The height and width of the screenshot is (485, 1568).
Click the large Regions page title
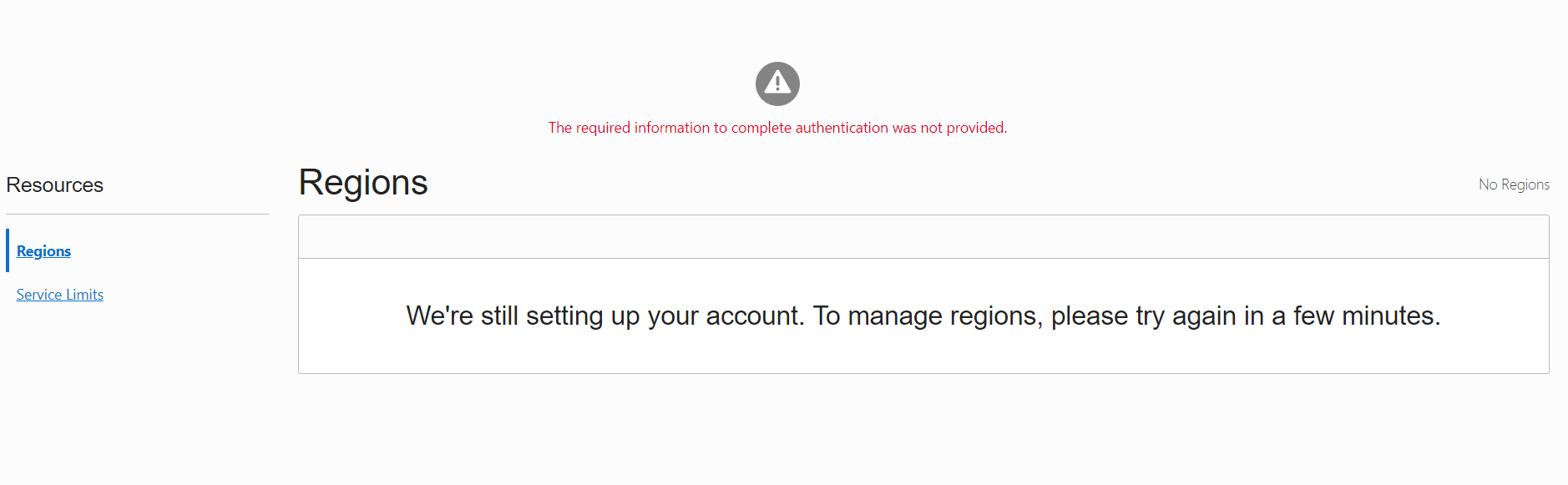[363, 183]
